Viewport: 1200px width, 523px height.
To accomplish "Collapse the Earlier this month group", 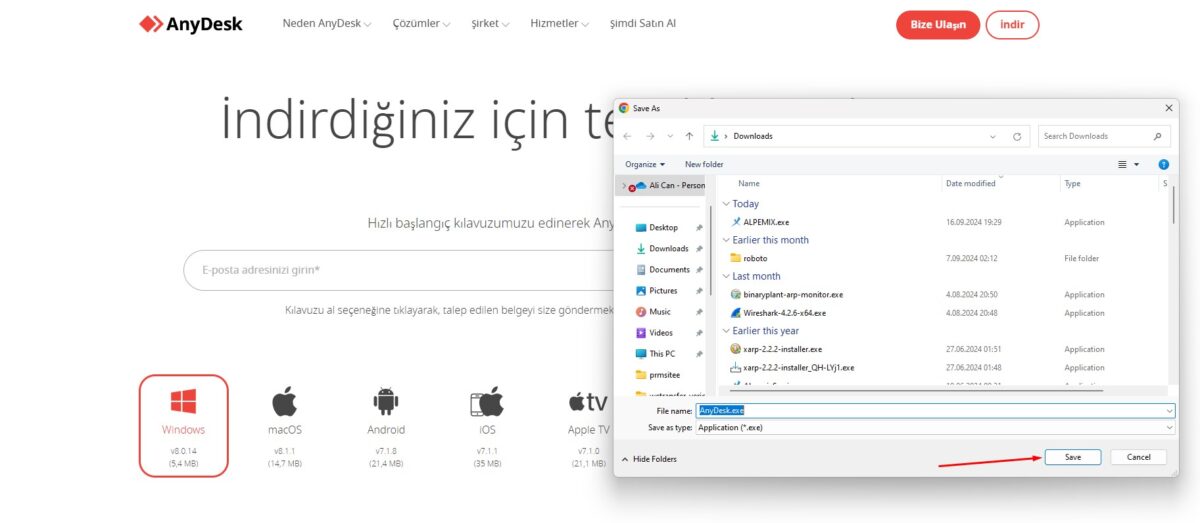I will coord(726,240).
